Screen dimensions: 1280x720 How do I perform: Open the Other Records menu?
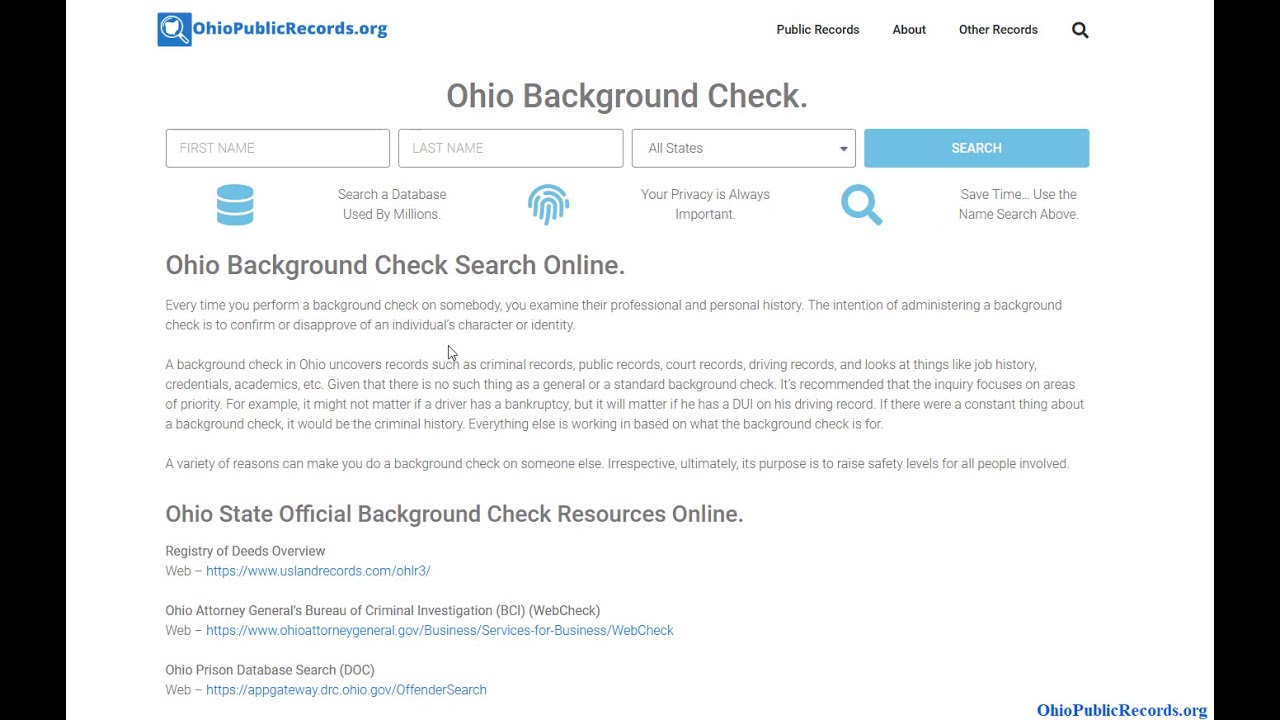tap(998, 30)
